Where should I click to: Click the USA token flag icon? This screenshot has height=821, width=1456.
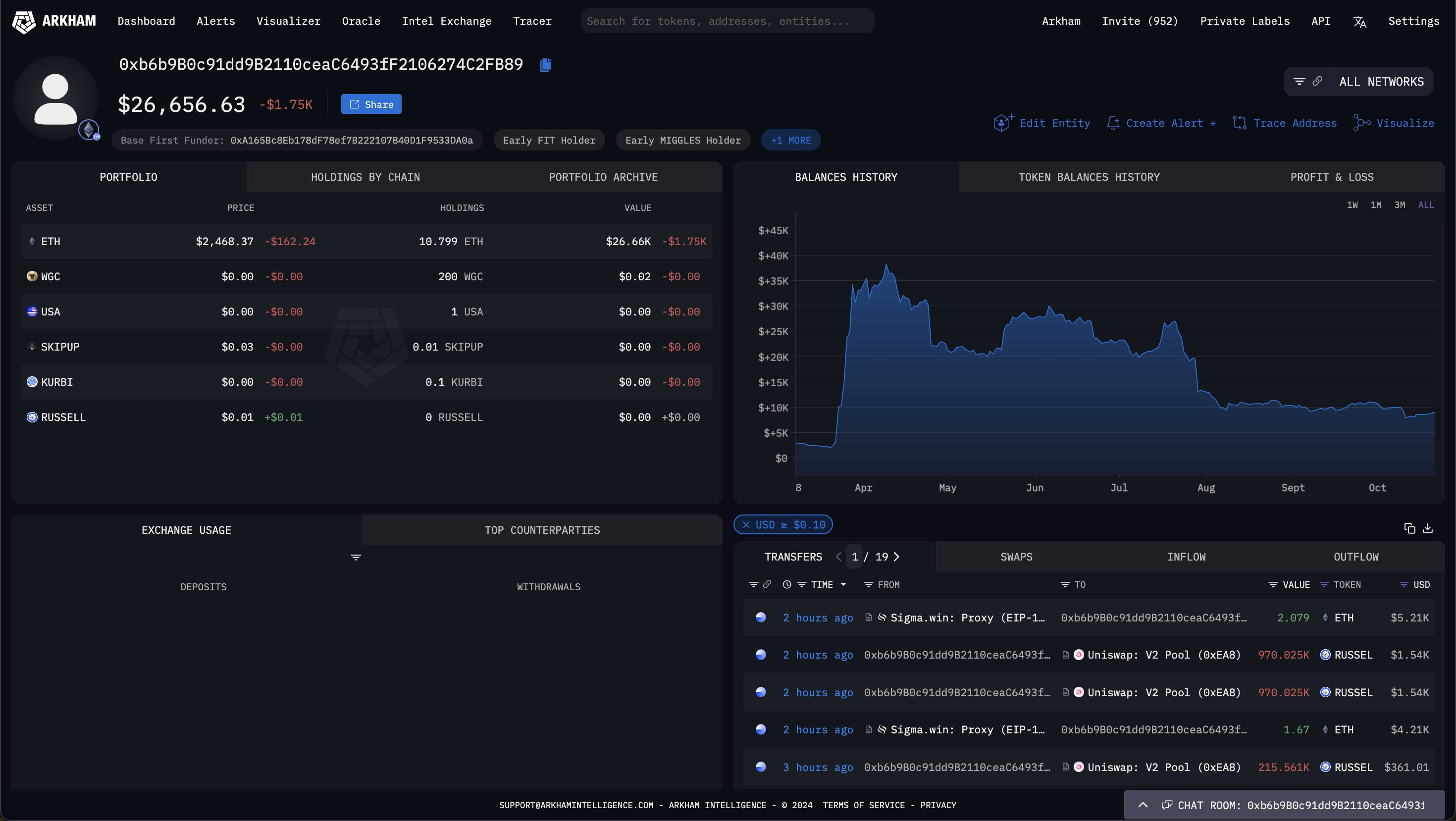pos(32,311)
